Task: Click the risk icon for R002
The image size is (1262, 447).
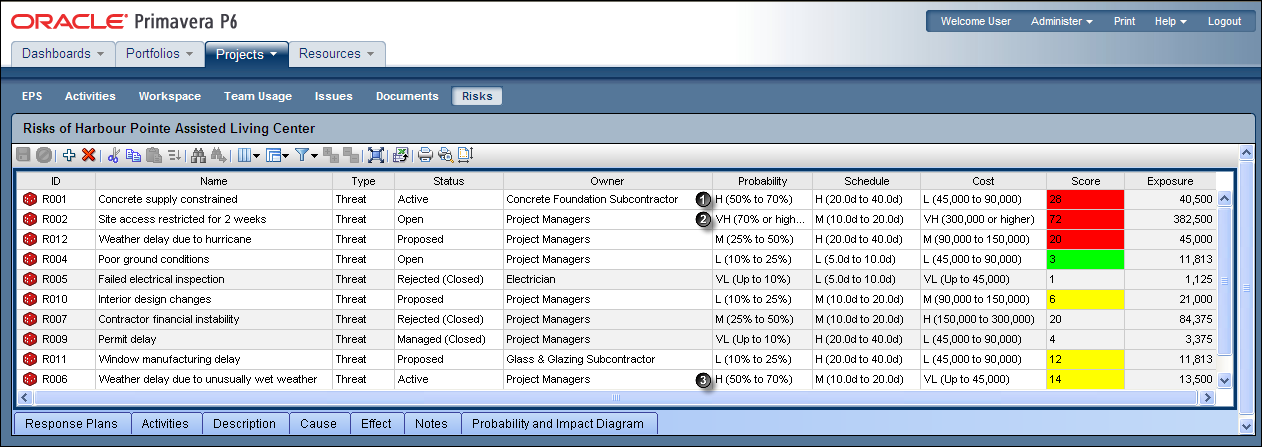Action: 29,219
